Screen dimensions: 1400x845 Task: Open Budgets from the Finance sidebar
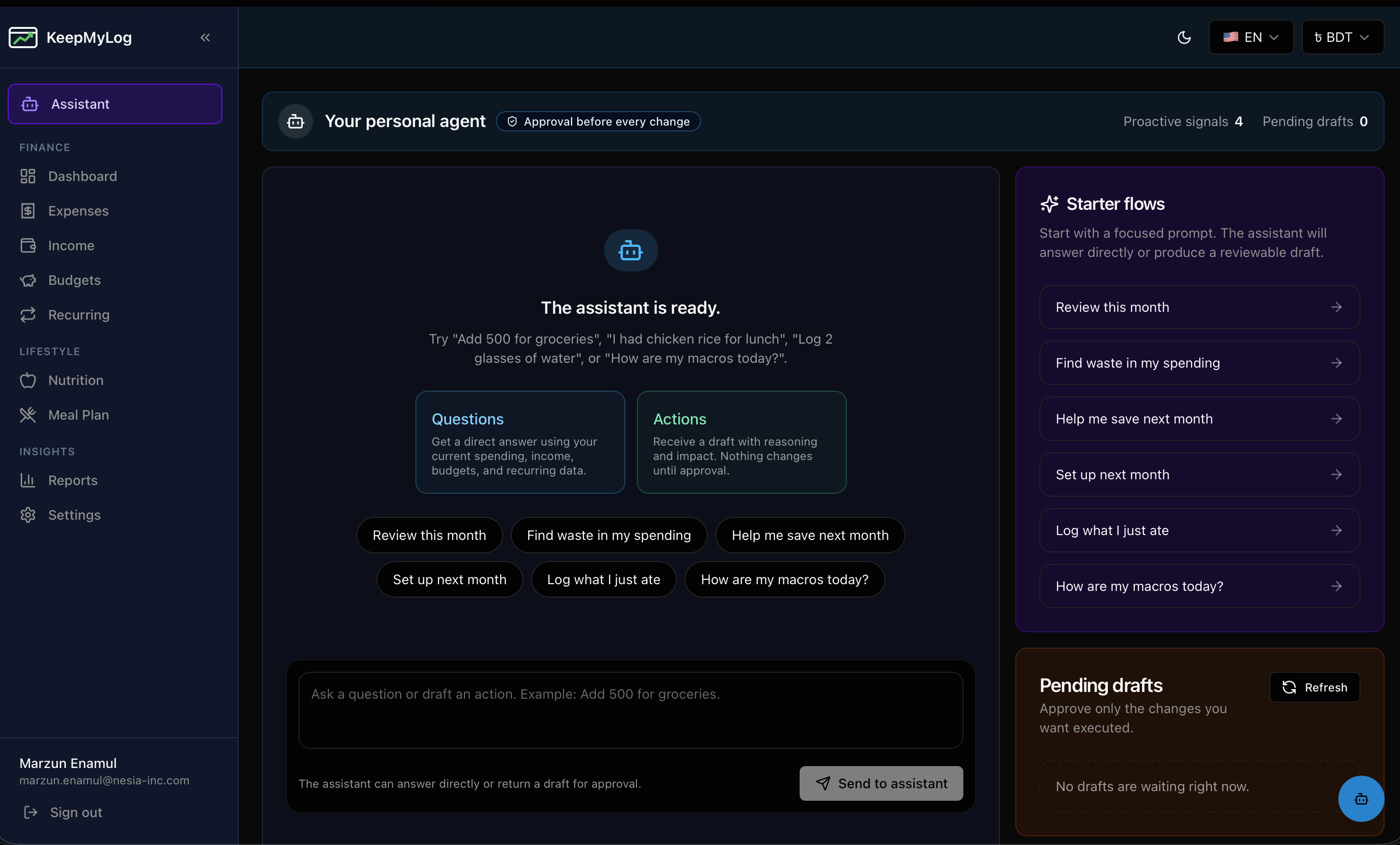(x=74, y=280)
